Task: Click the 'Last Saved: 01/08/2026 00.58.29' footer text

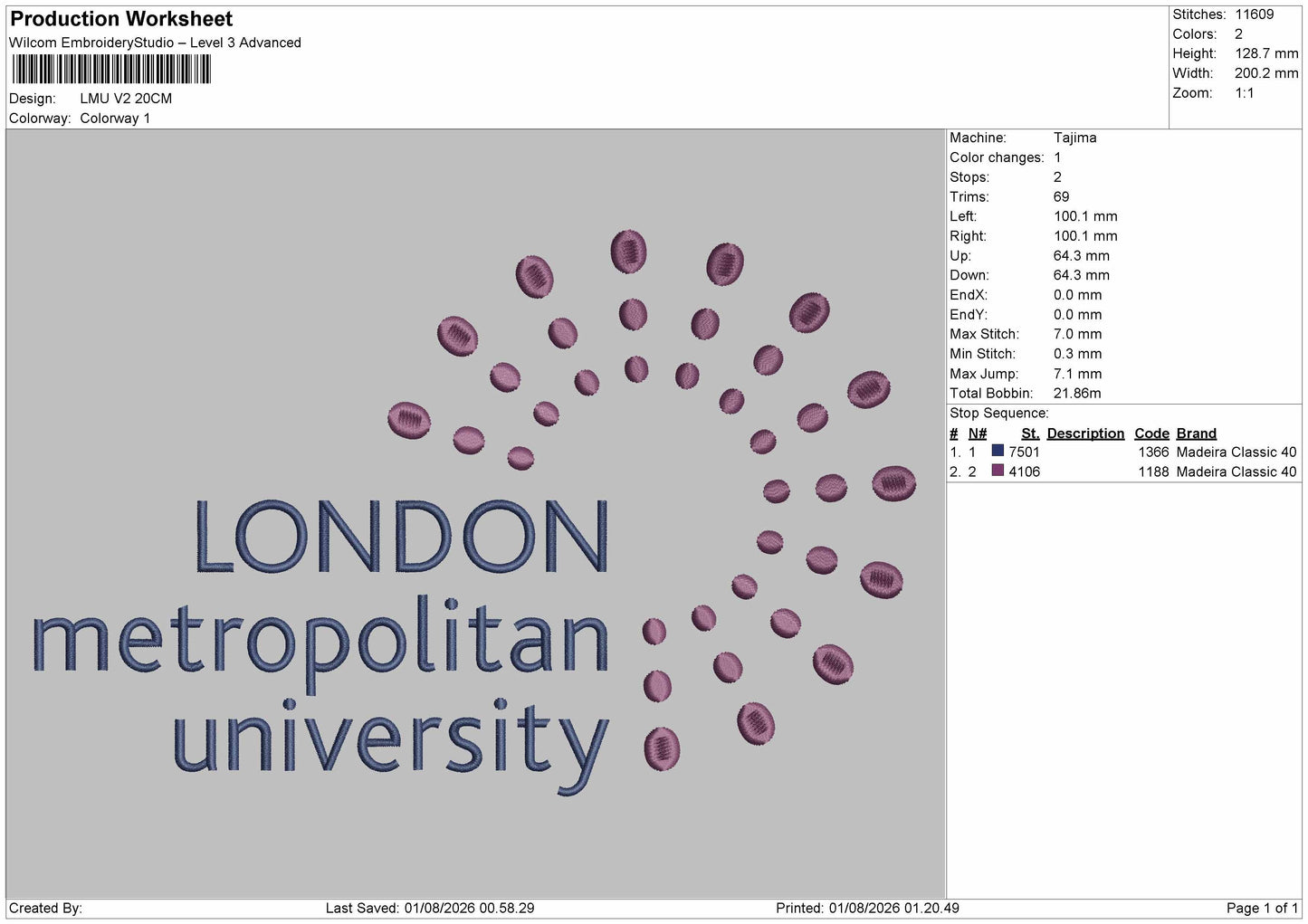Action: [429, 909]
